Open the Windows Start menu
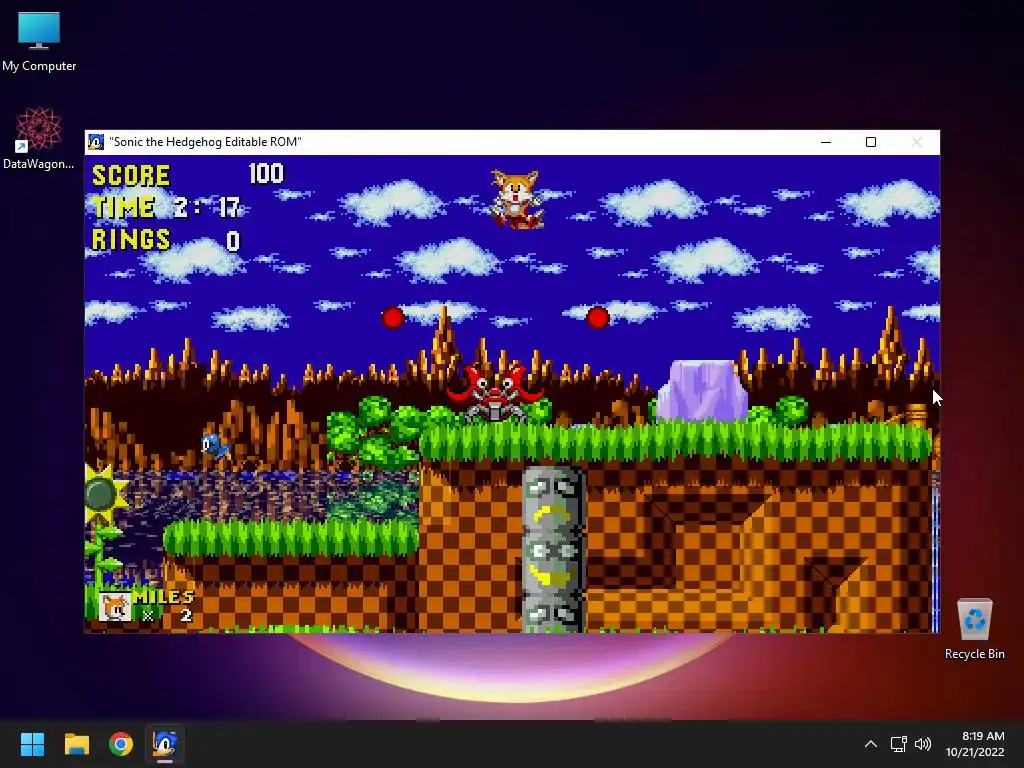 pos(32,744)
